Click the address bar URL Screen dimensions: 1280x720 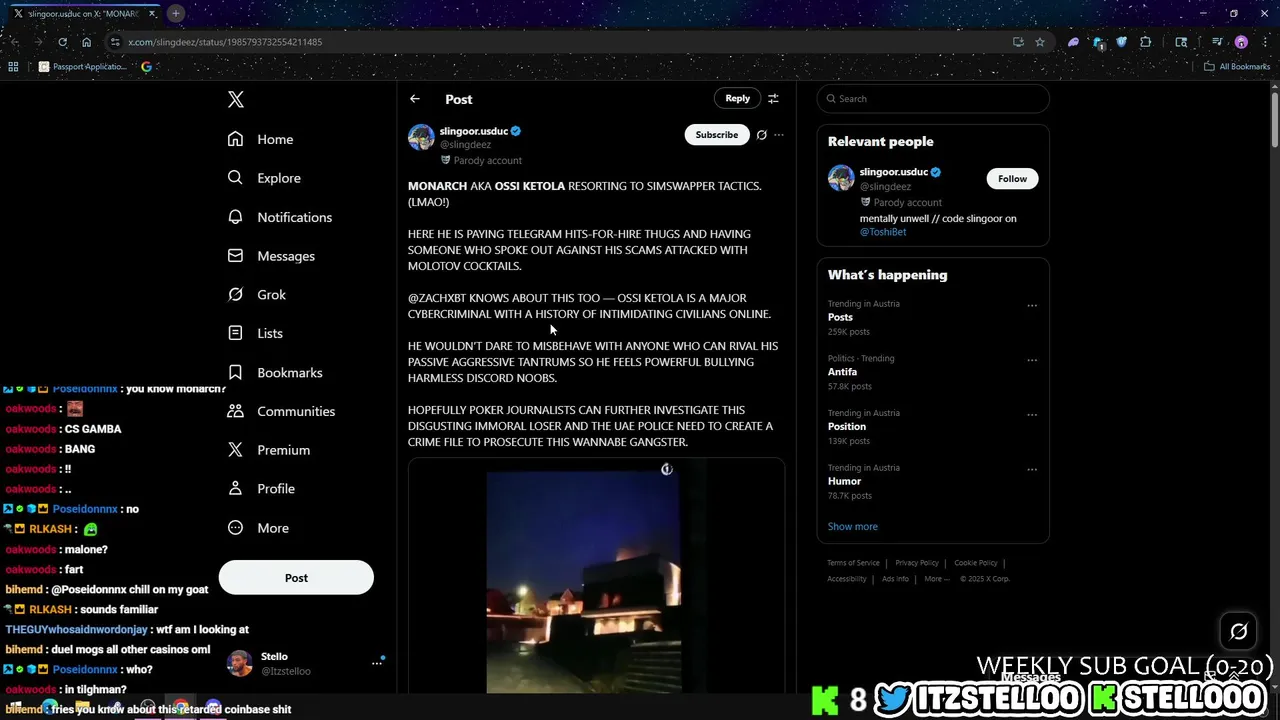[x=225, y=42]
